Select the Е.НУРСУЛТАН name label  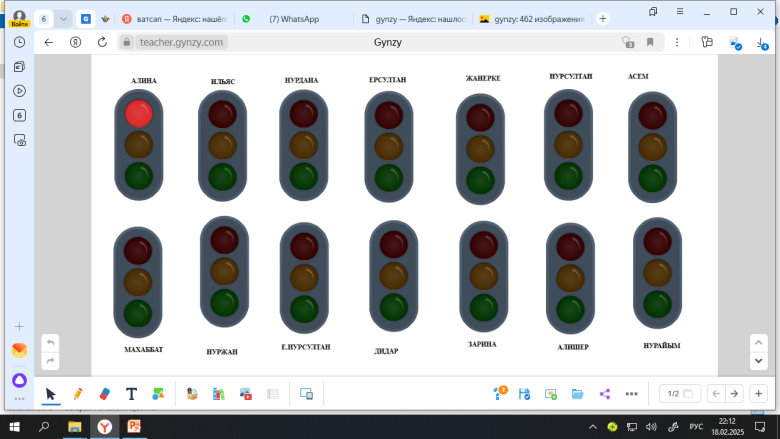305,347
